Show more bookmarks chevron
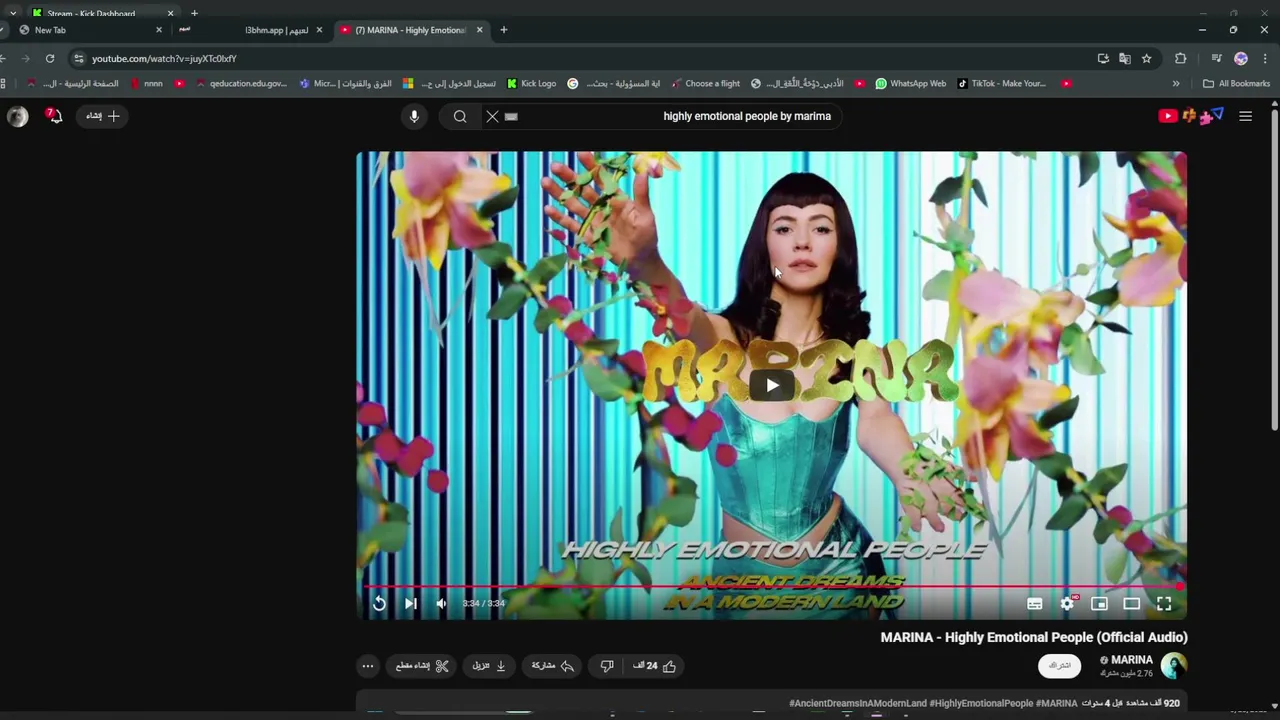Image resolution: width=1280 pixels, height=720 pixels. tap(1176, 84)
